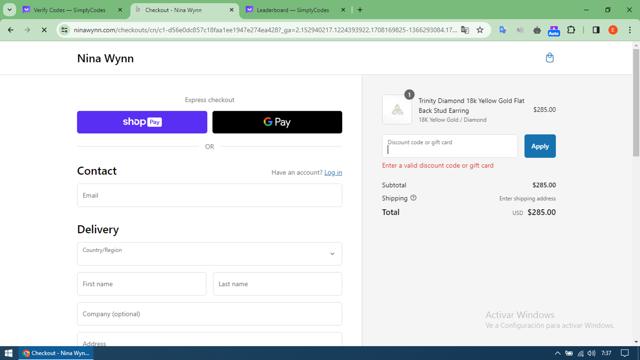This screenshot has width=640, height=360.
Task: Click the Nina Wynn store title
Action: click(105, 58)
